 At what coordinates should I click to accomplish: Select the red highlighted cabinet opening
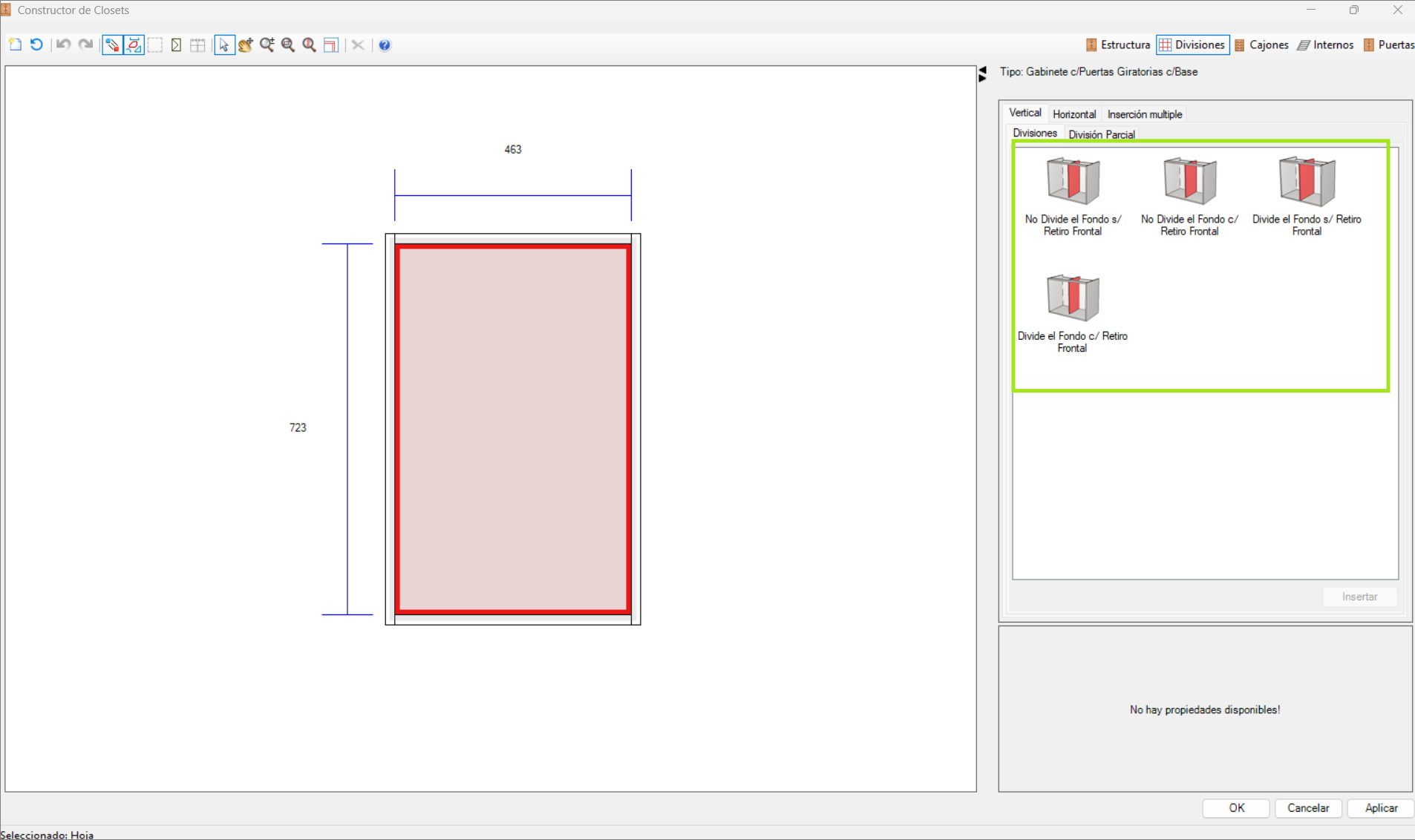[x=513, y=429]
